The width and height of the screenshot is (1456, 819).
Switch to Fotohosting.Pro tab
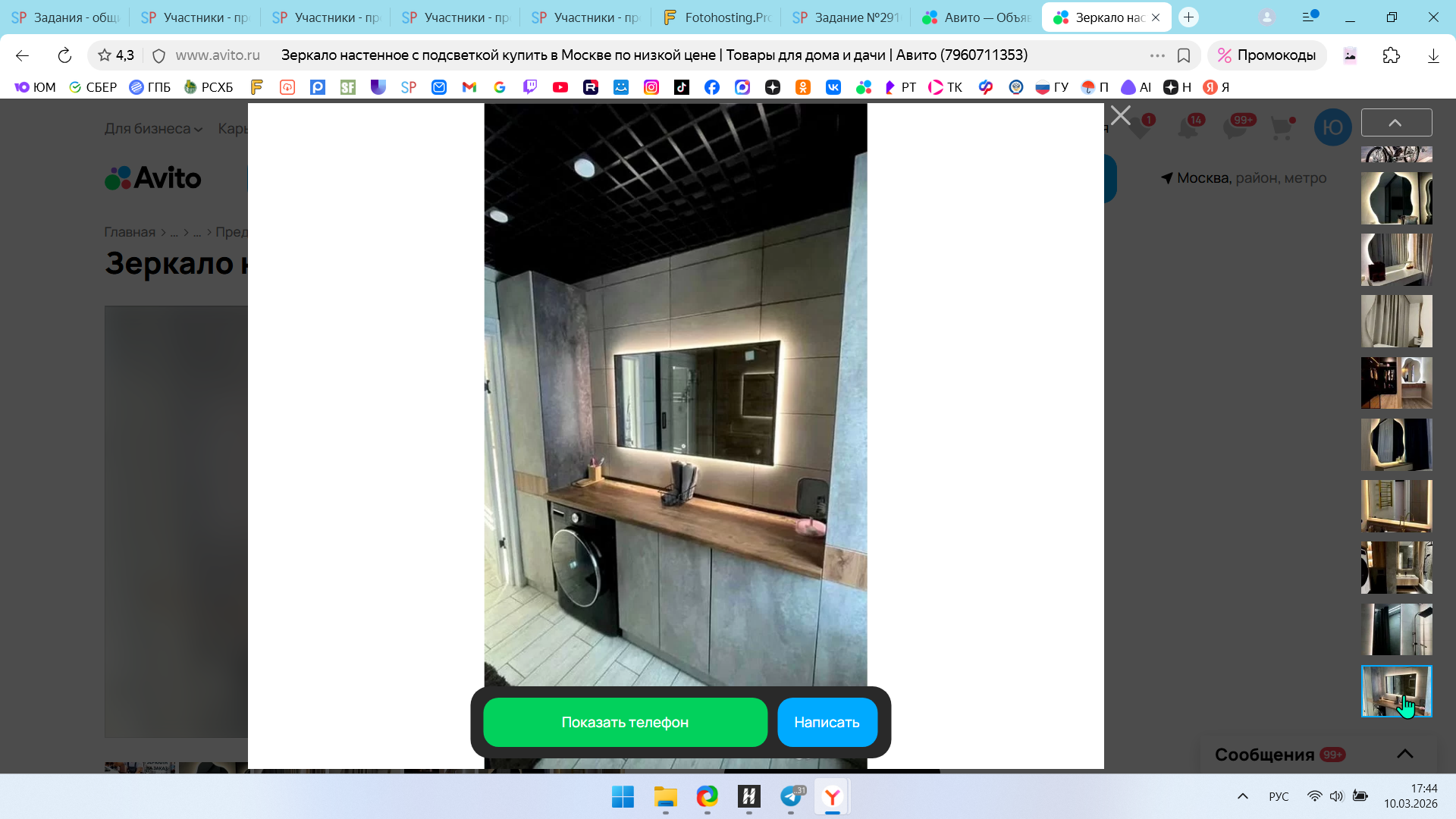pyautogui.click(x=717, y=17)
